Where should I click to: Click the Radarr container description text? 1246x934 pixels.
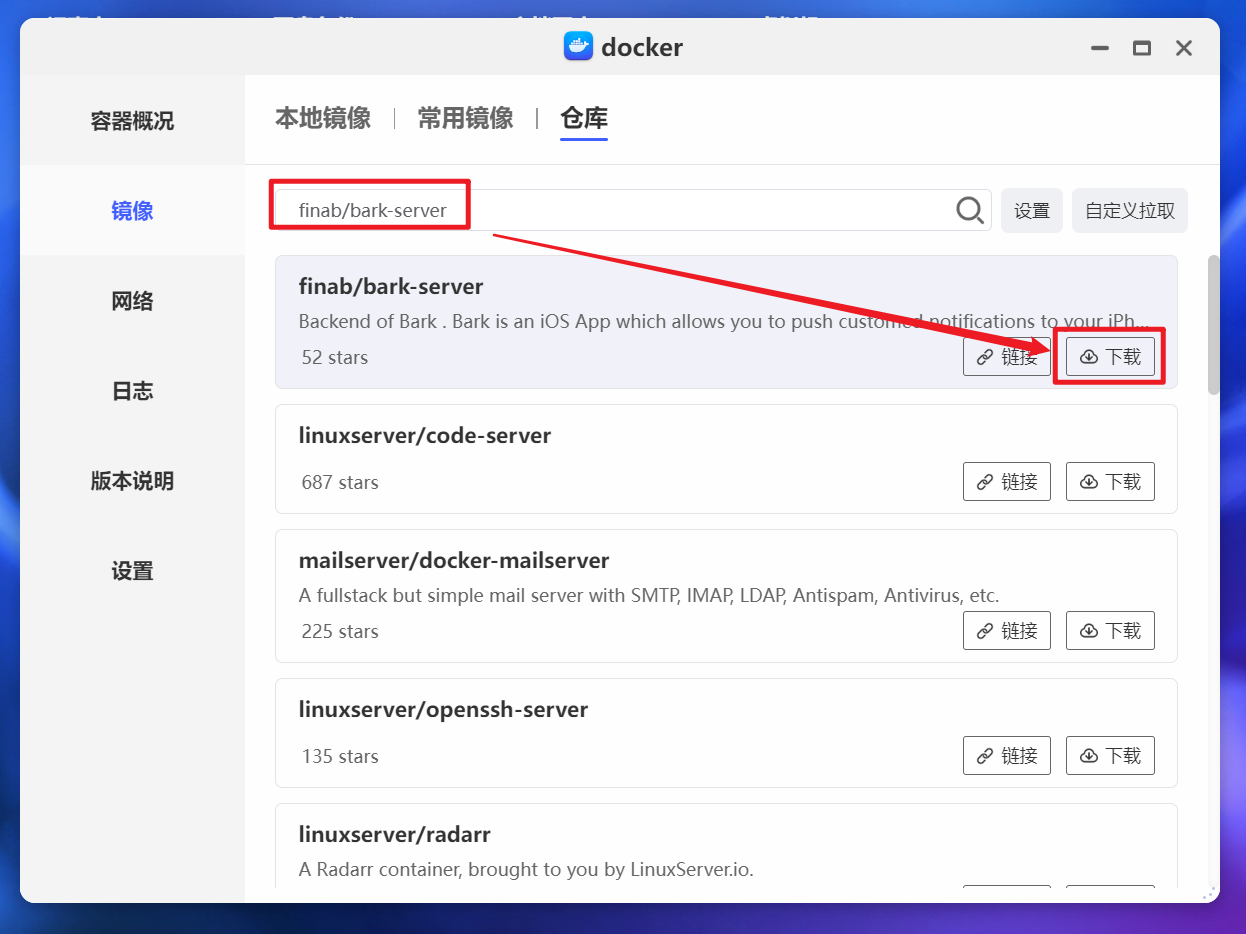(526, 869)
